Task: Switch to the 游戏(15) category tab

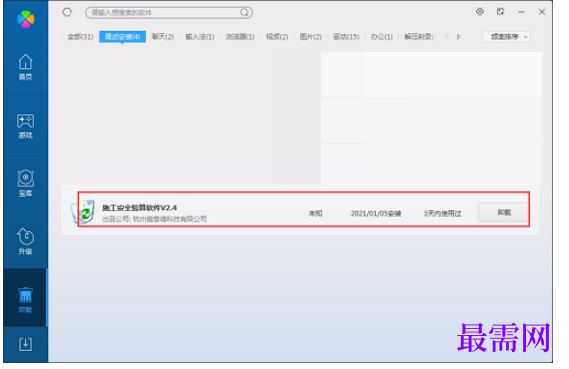Action: [x=346, y=37]
